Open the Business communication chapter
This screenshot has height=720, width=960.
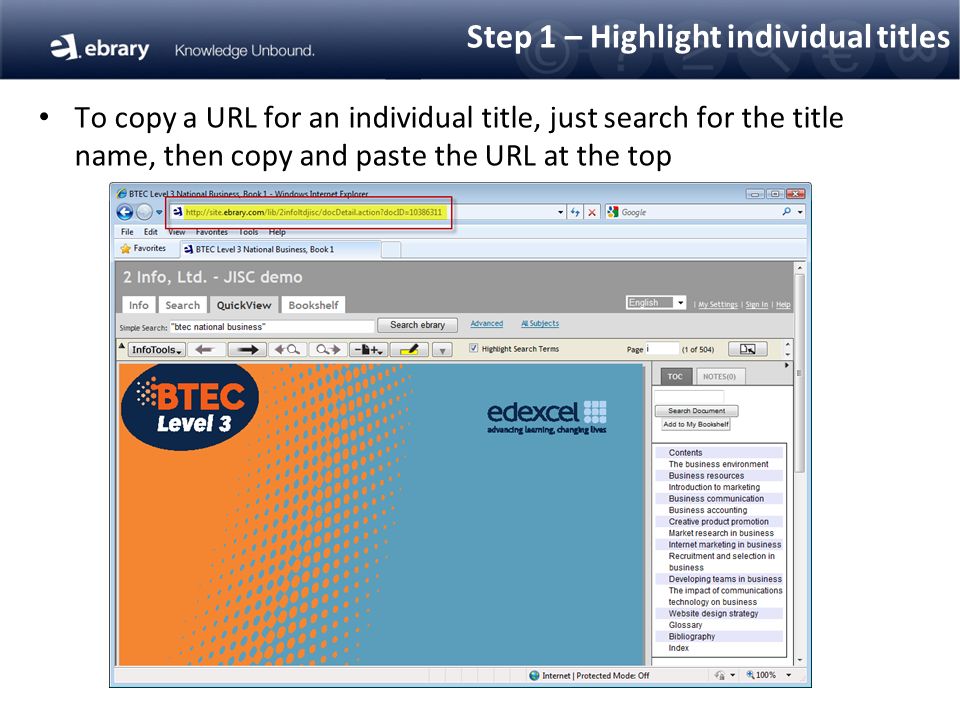click(716, 498)
